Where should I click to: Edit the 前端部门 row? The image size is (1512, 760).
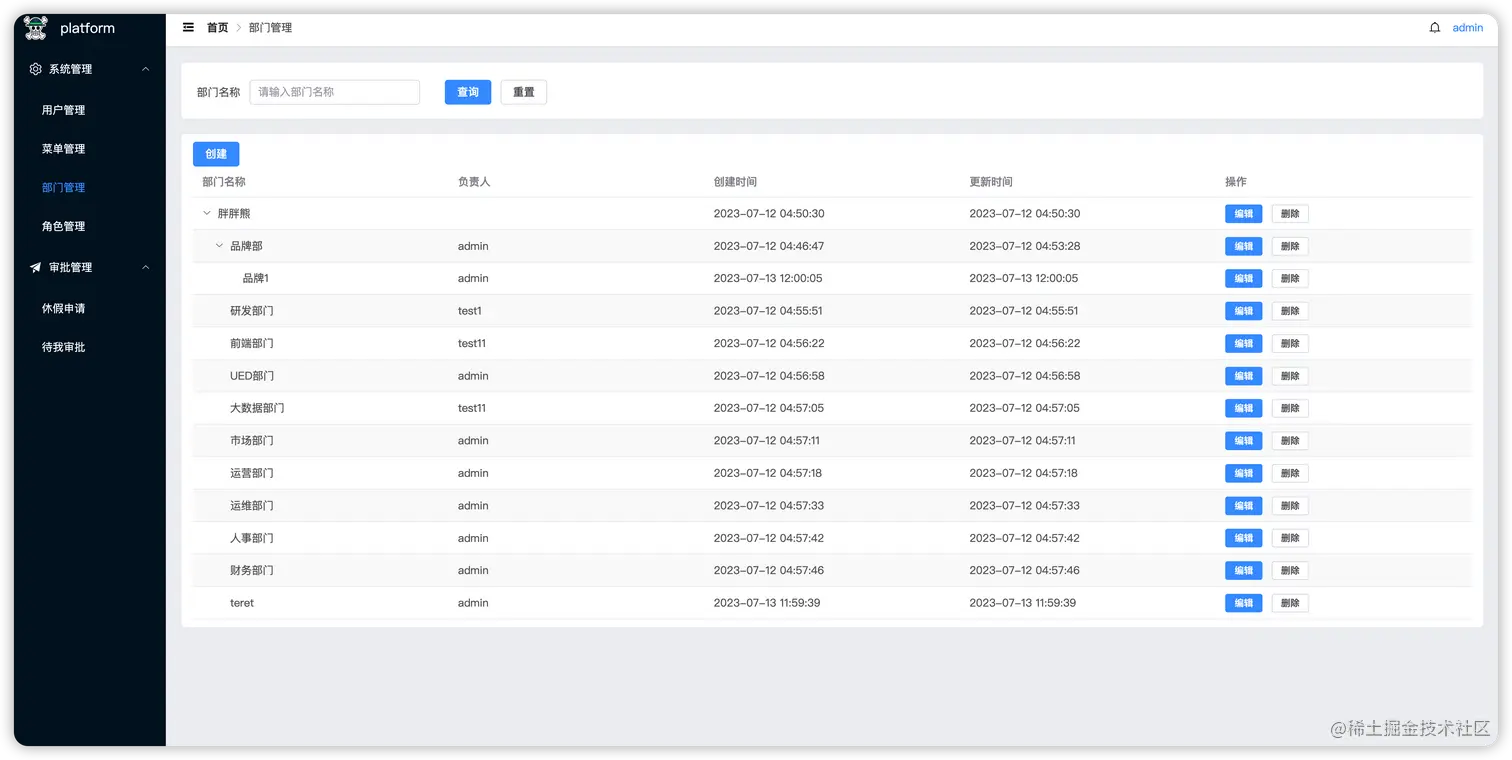tap(1243, 343)
